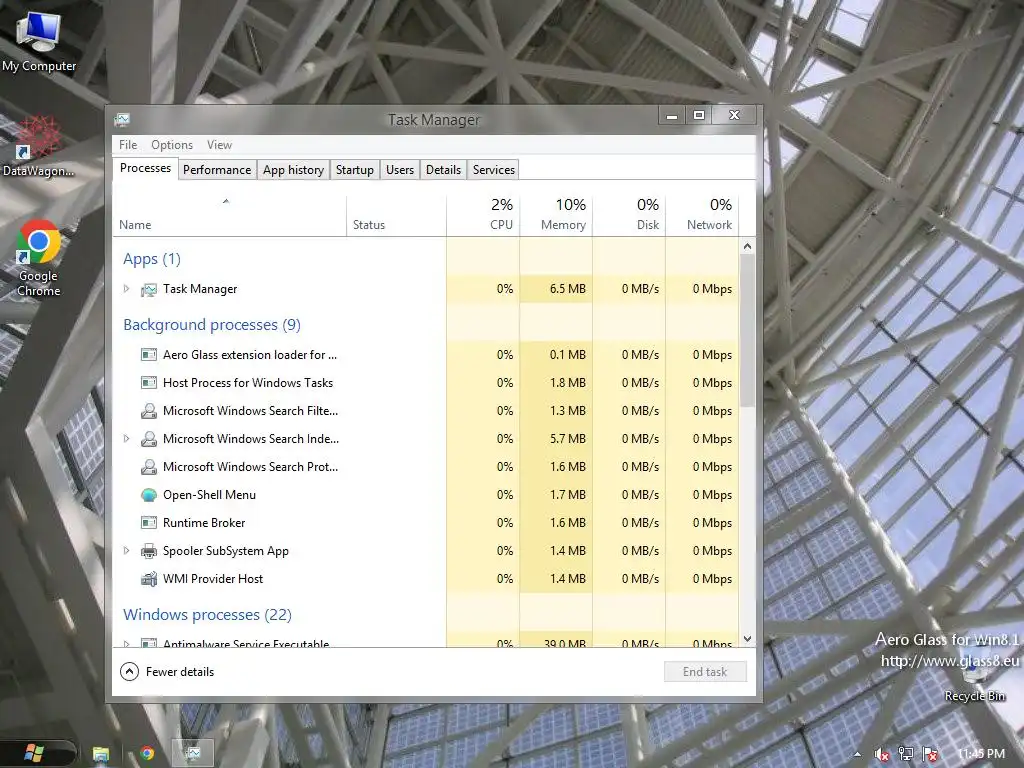The image size is (1024, 768).
Task: Click the WMI Provider Host icon
Action: (149, 579)
